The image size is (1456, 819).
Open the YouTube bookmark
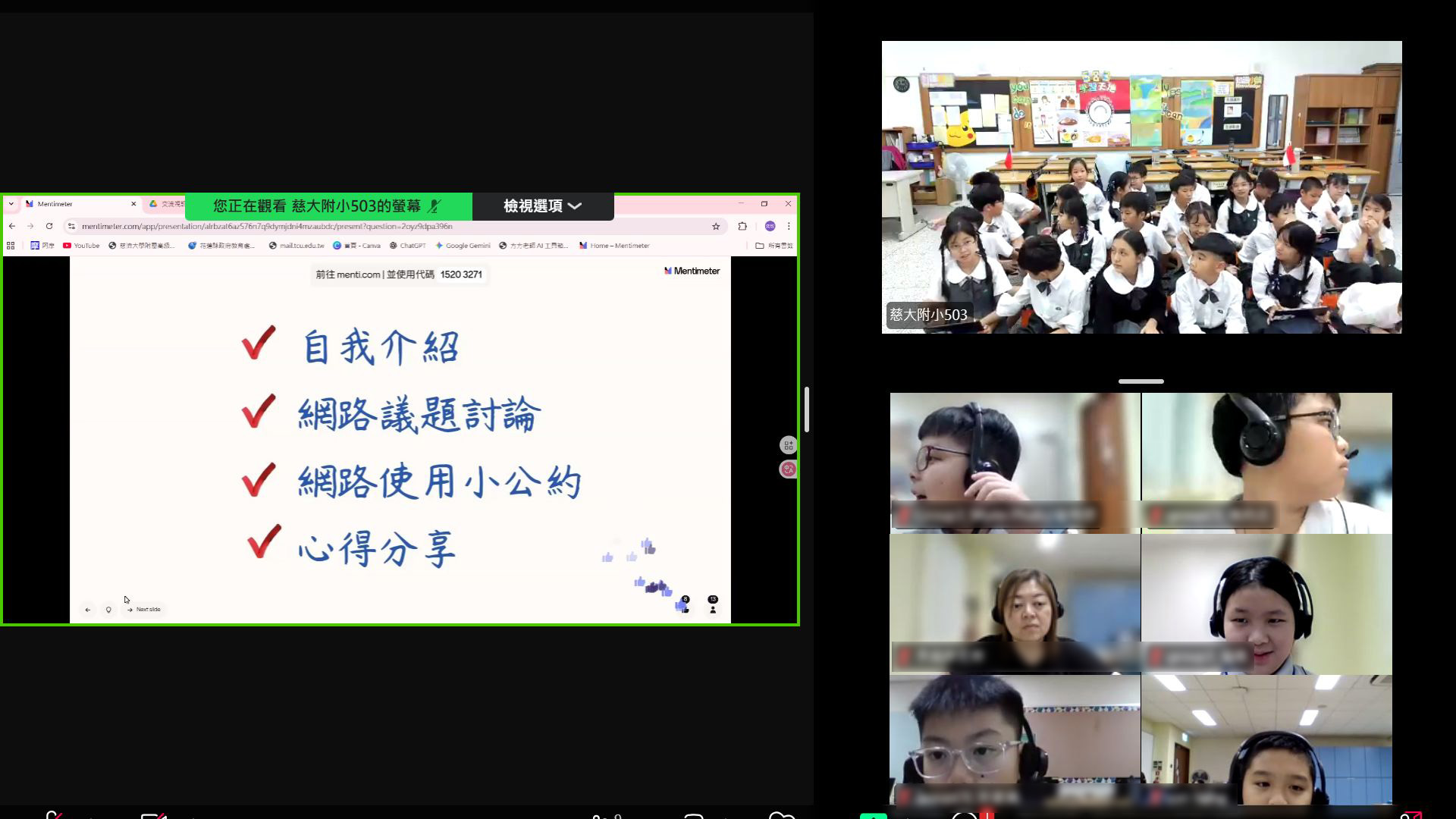85,245
